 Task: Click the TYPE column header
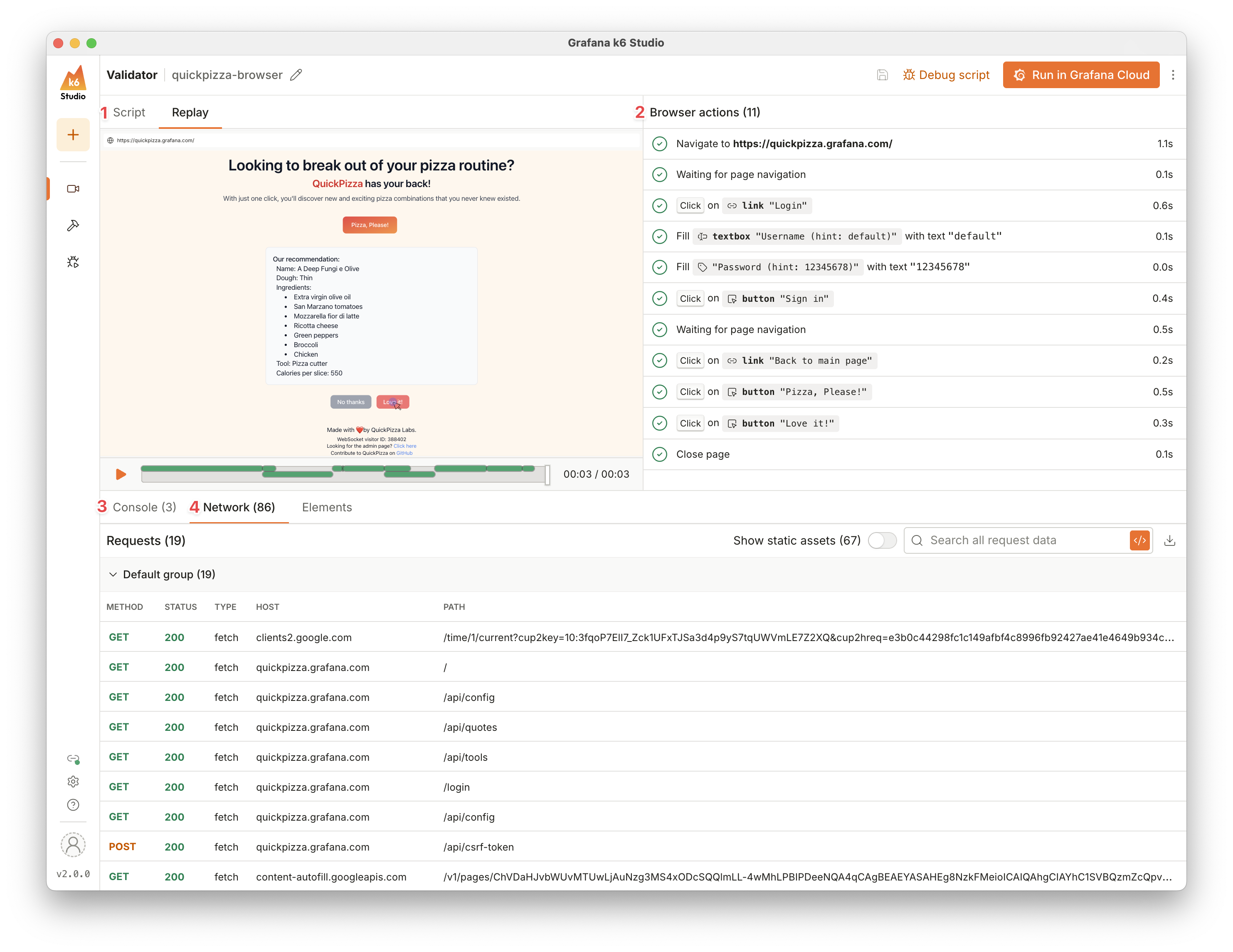point(225,607)
